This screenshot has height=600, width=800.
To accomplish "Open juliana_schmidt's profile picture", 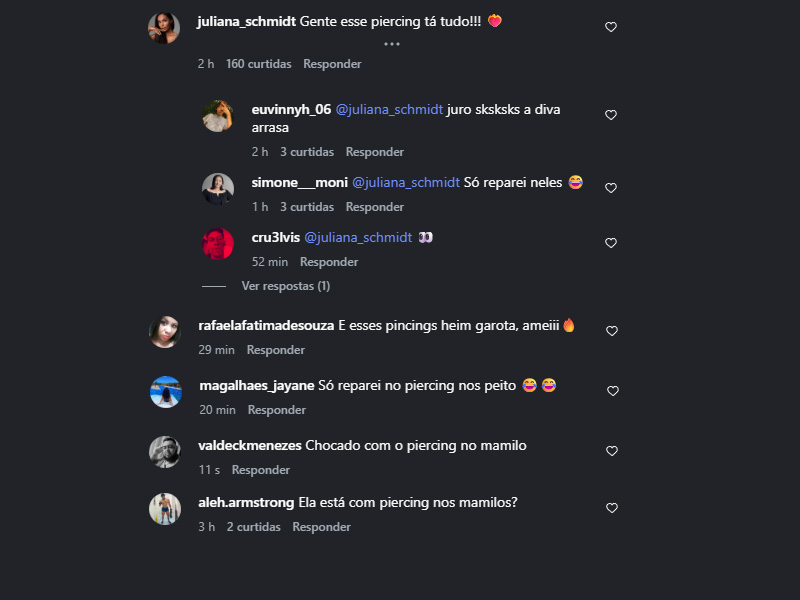I will click(x=164, y=28).
